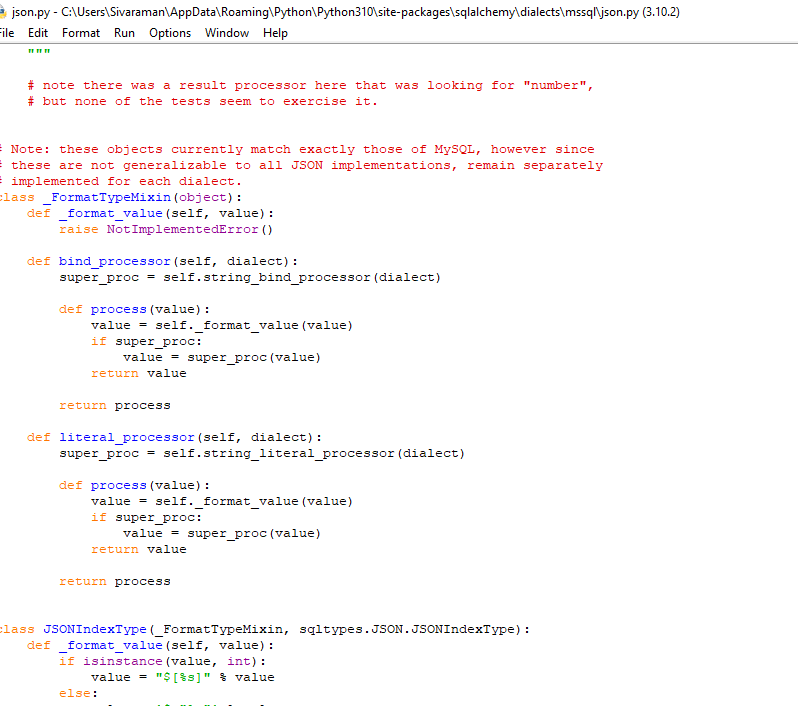
Task: Click 'self.string_literal_processor(dialect)' assignment line
Action: 262,454
